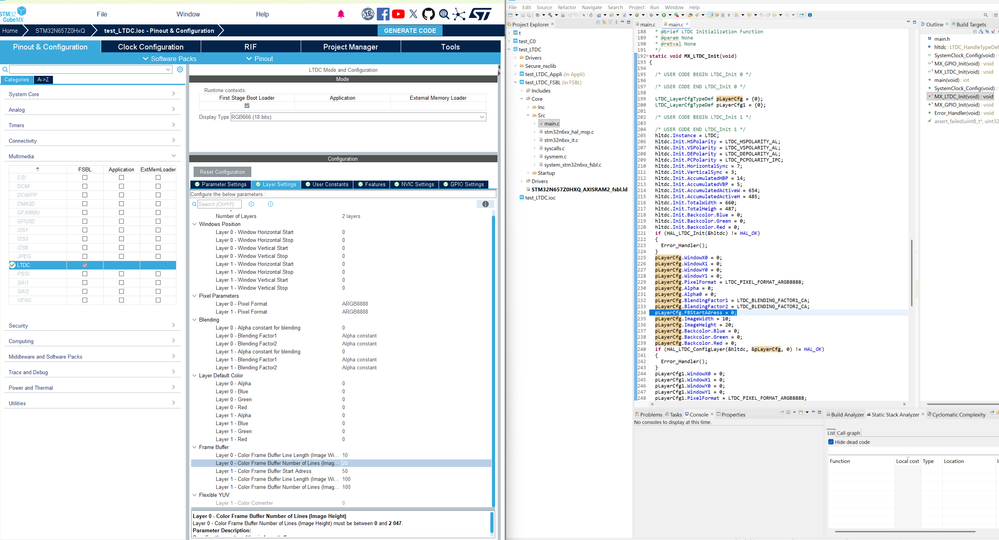Open test_LTDC.ioc in Project Explorer

click(540, 198)
